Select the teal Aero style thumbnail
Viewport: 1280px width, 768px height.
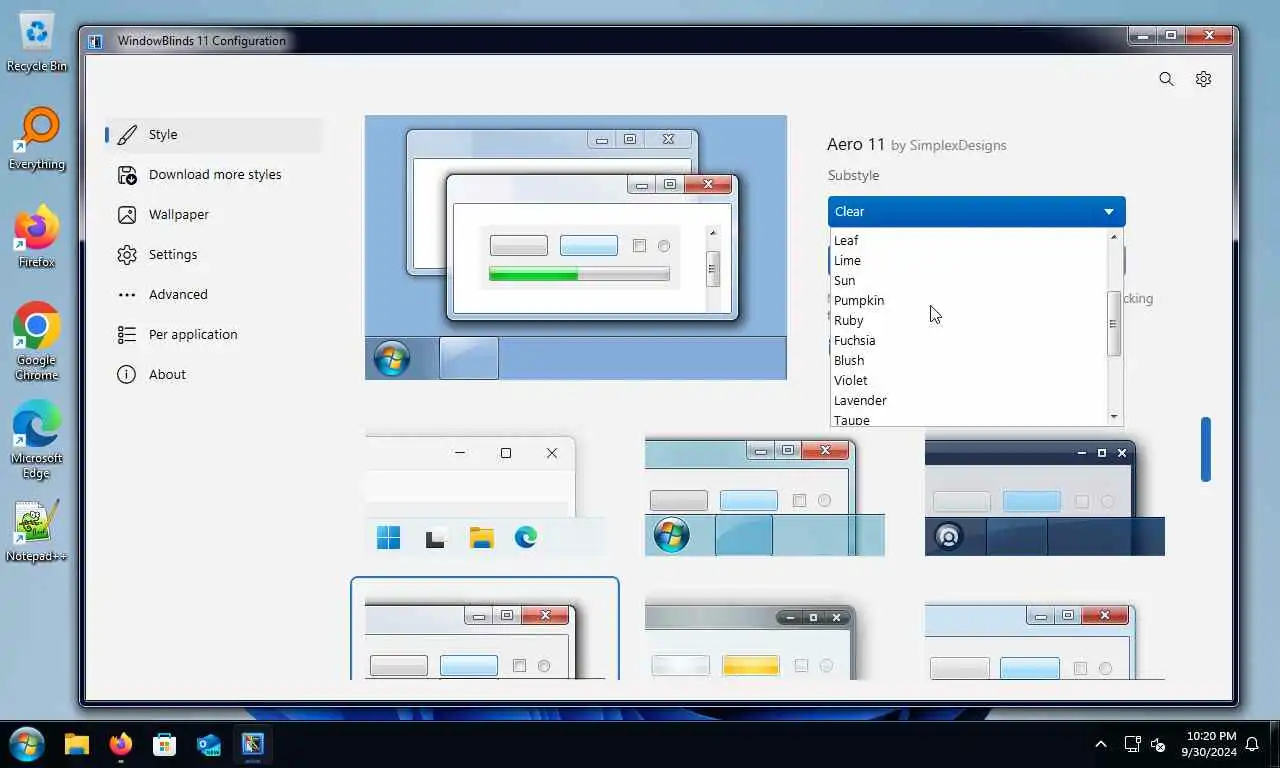tap(765, 495)
